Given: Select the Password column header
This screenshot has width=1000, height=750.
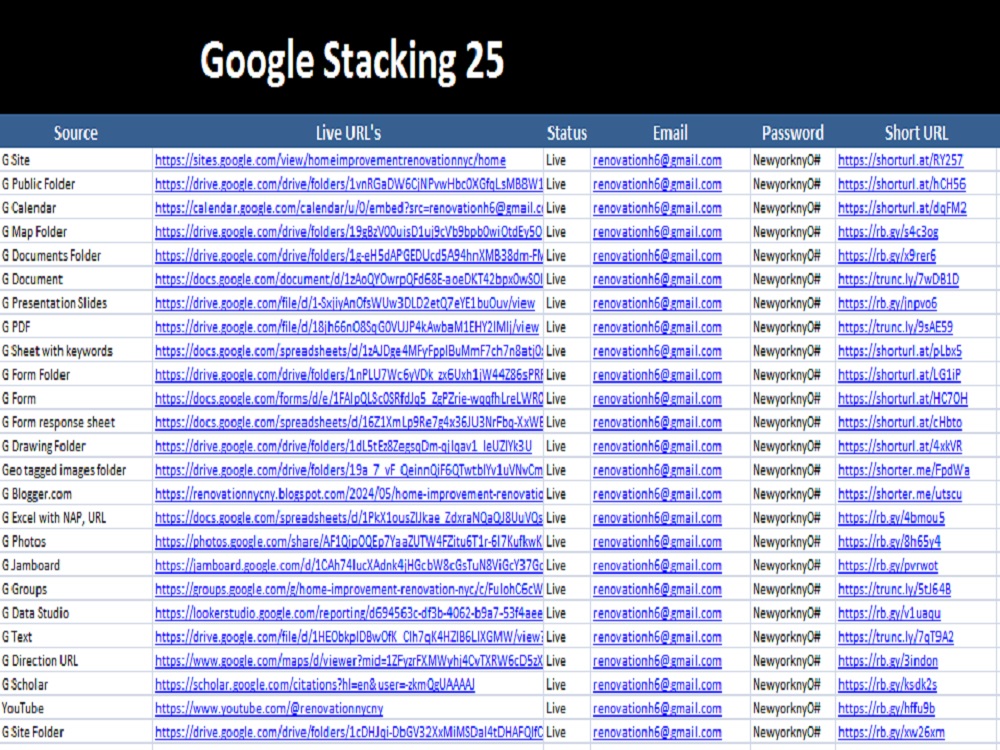Looking at the screenshot, I should pyautogui.click(x=793, y=133).
